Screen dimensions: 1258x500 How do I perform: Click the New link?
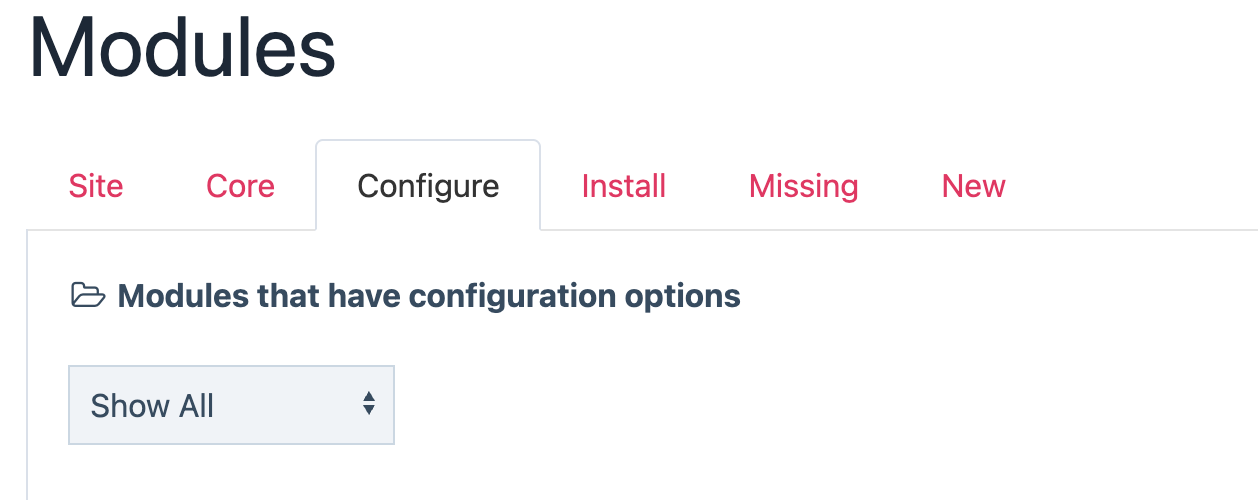973,186
